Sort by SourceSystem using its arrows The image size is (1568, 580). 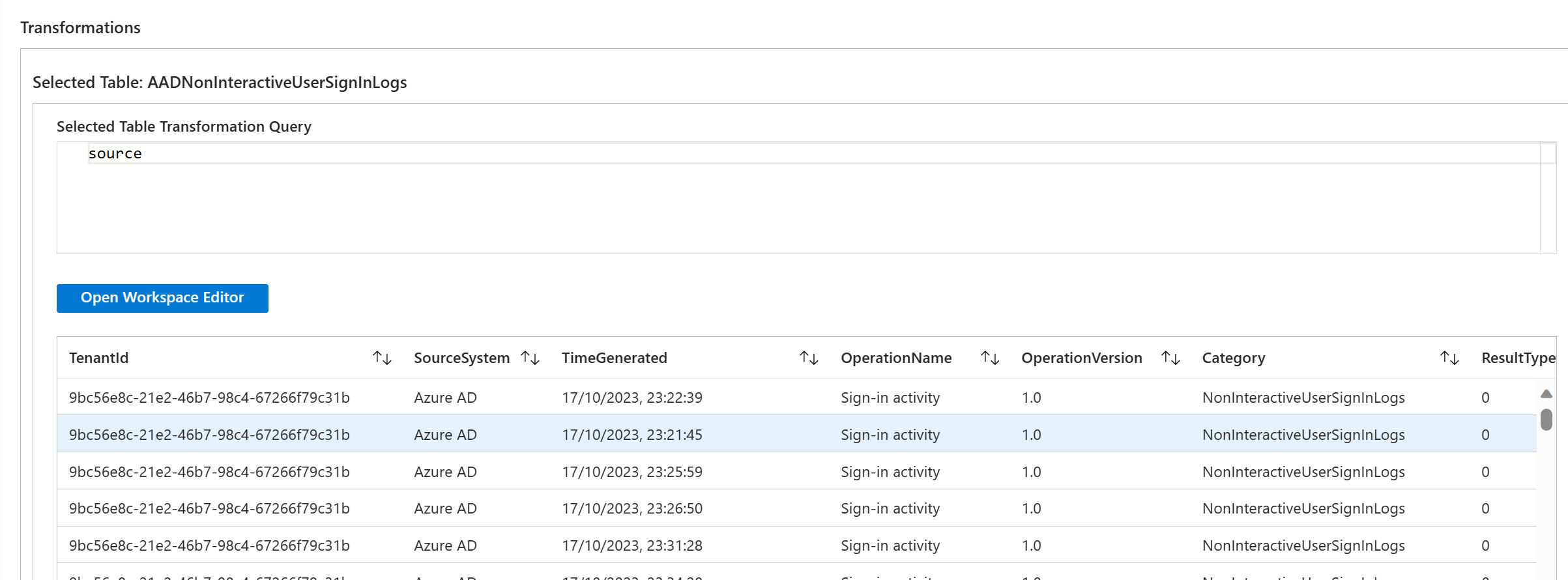point(530,358)
